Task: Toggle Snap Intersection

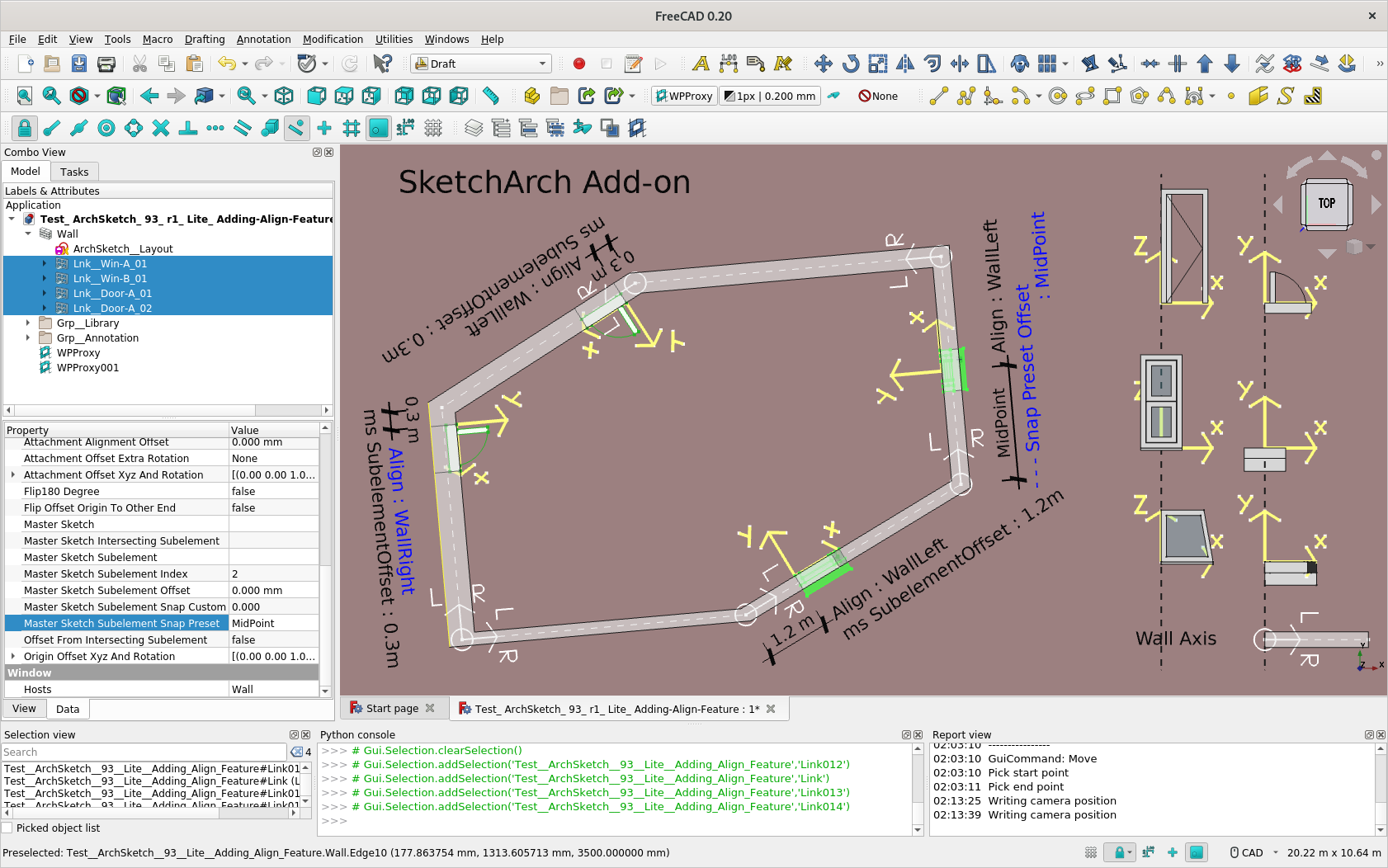Action: coord(161,128)
